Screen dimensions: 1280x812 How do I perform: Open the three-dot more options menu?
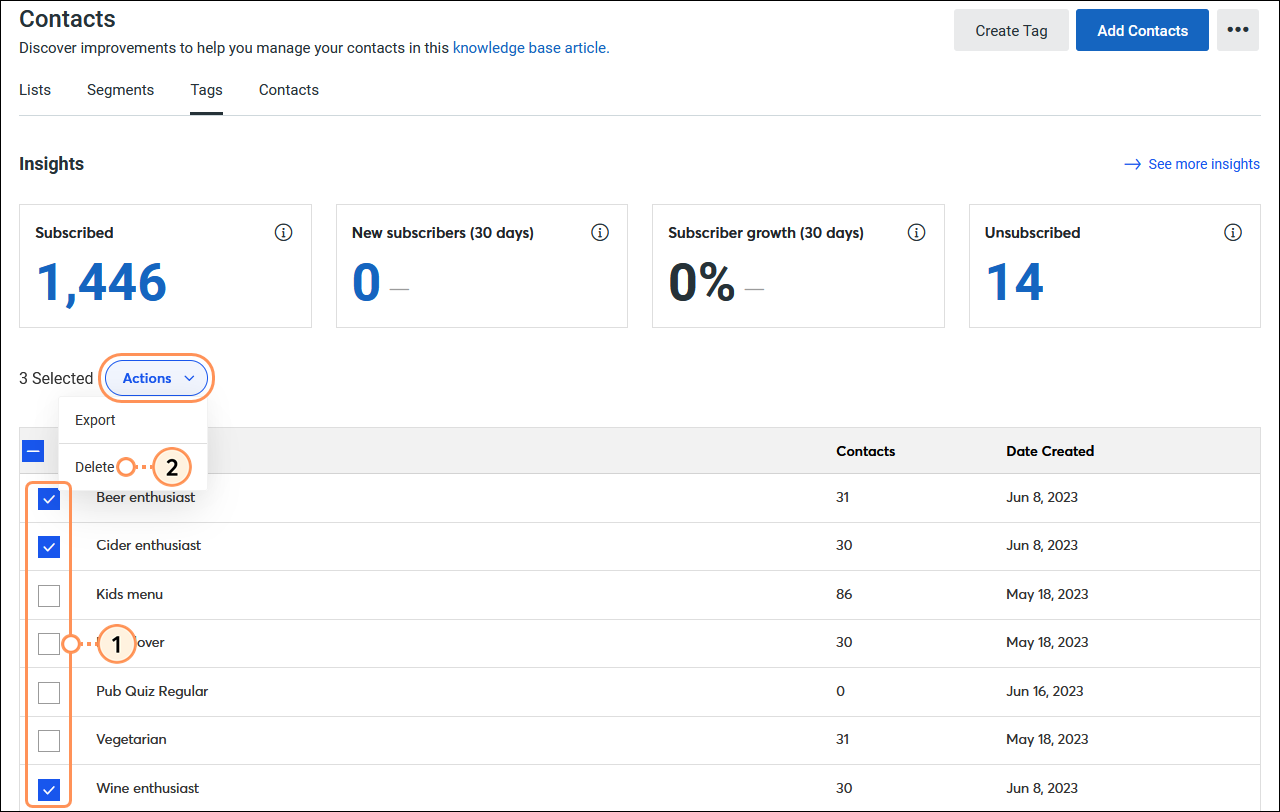click(x=1238, y=30)
